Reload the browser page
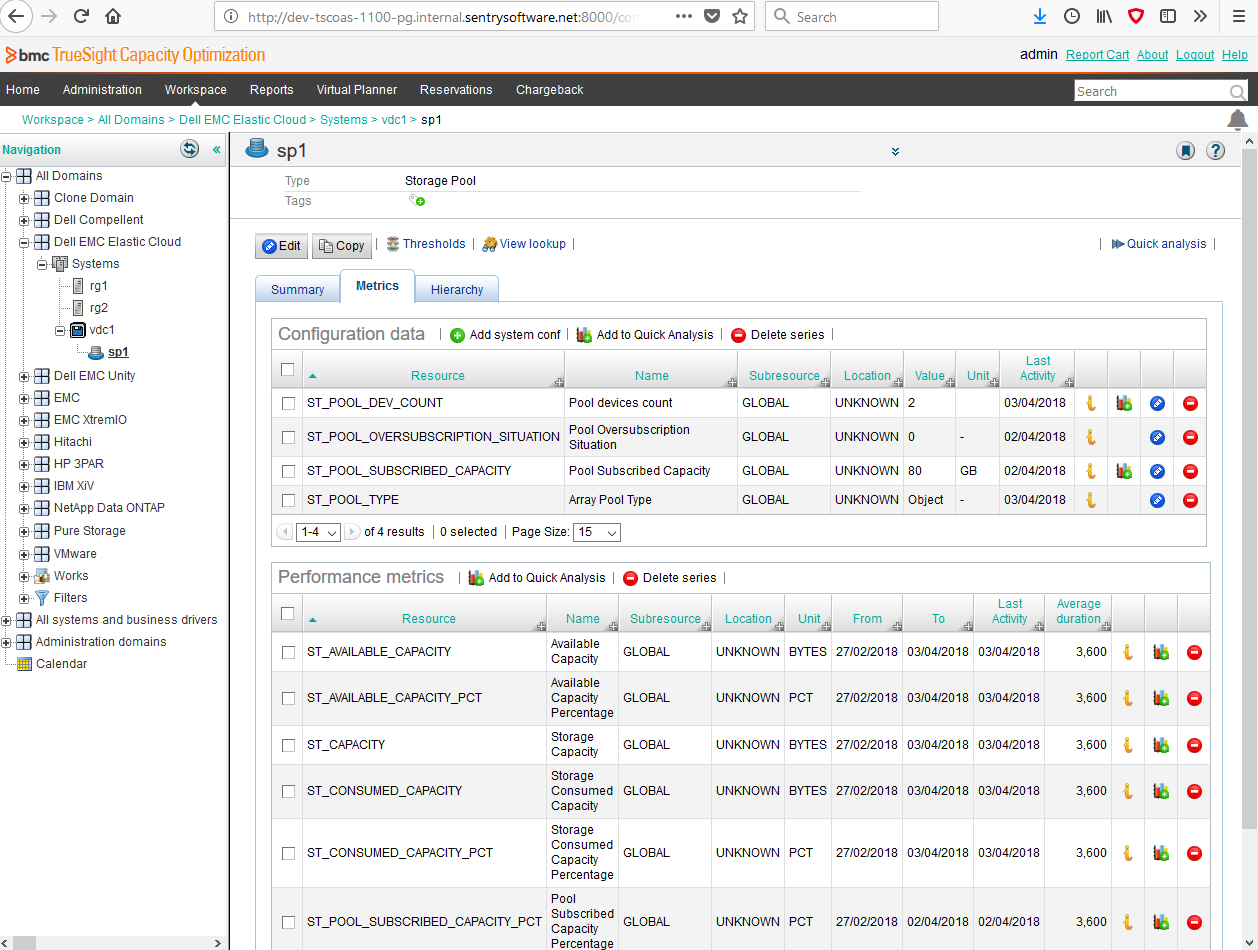 click(81, 16)
